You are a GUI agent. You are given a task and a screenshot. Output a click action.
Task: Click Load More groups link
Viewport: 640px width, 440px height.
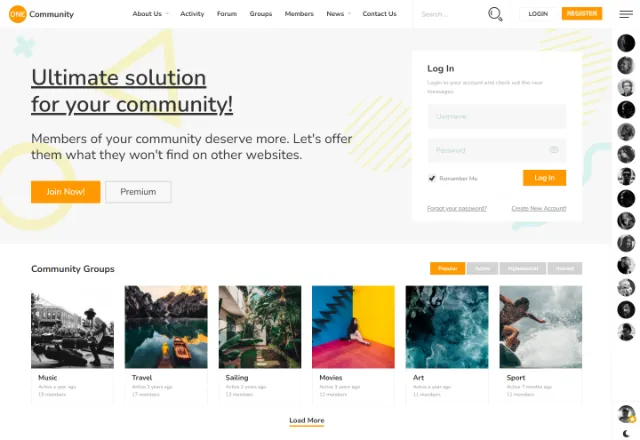click(x=307, y=420)
